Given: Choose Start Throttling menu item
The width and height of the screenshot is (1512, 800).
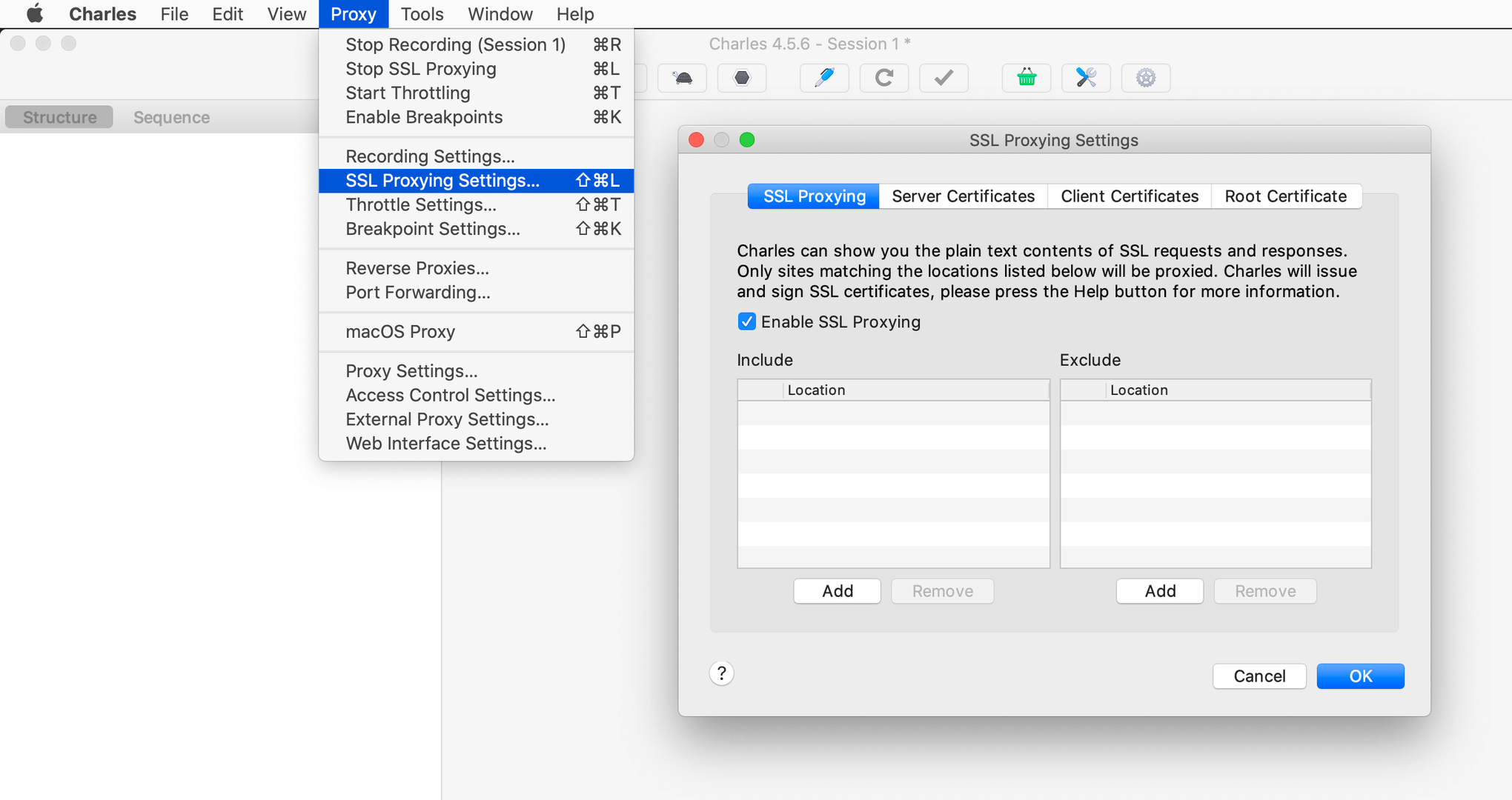Looking at the screenshot, I should pyautogui.click(x=476, y=93).
